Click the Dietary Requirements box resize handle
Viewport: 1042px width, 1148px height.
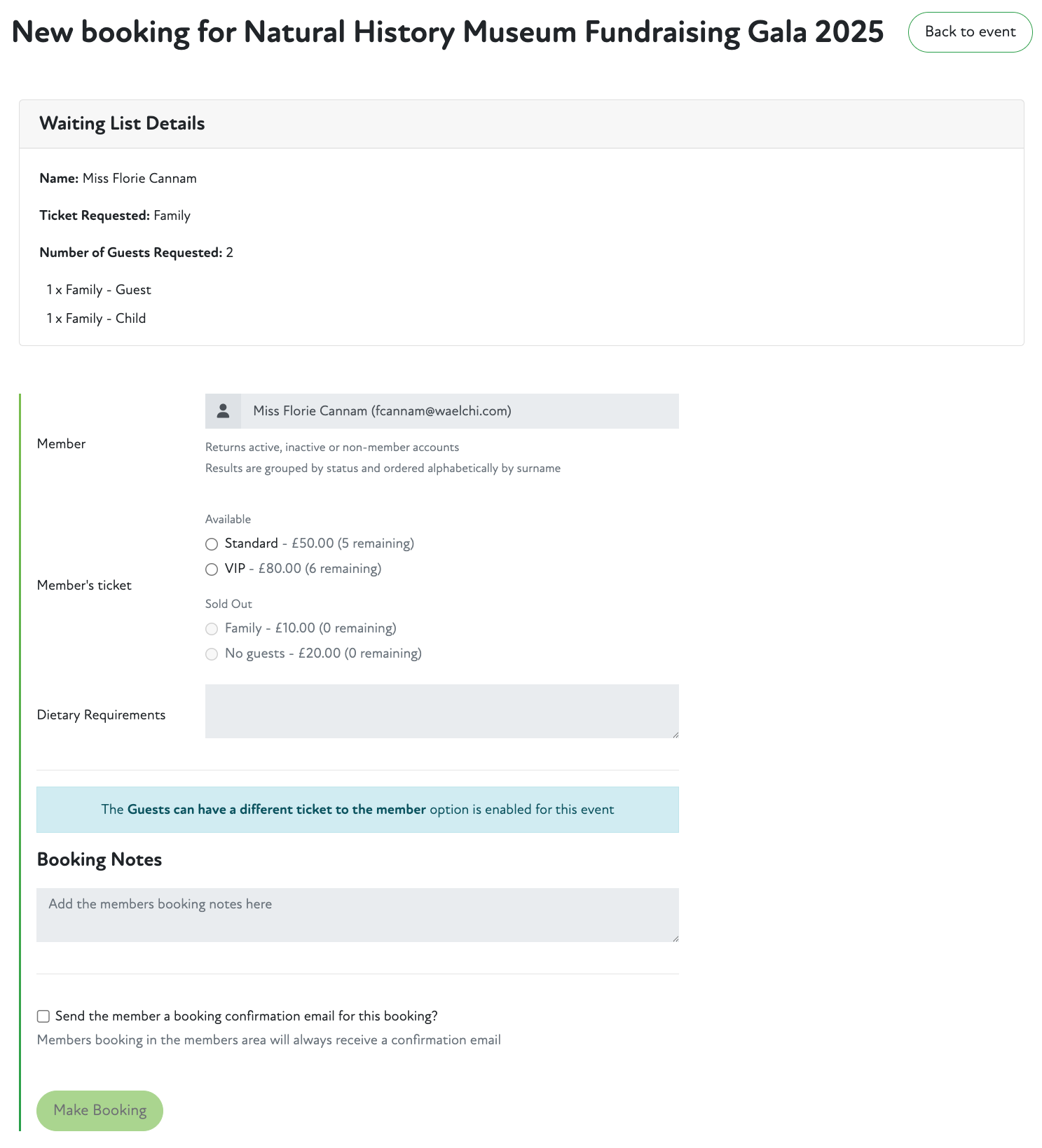point(676,735)
